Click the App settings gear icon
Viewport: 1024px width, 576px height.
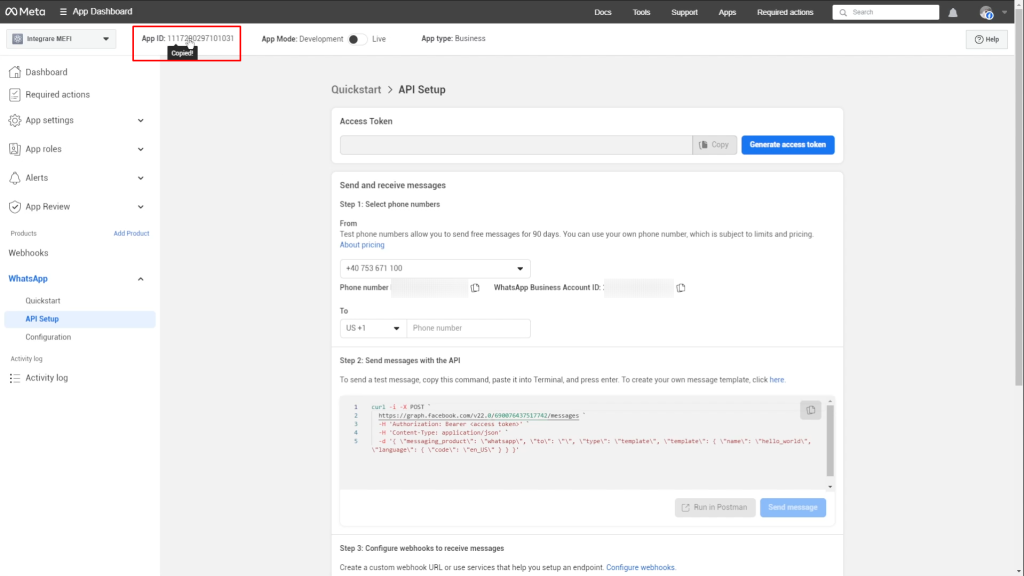coord(14,120)
